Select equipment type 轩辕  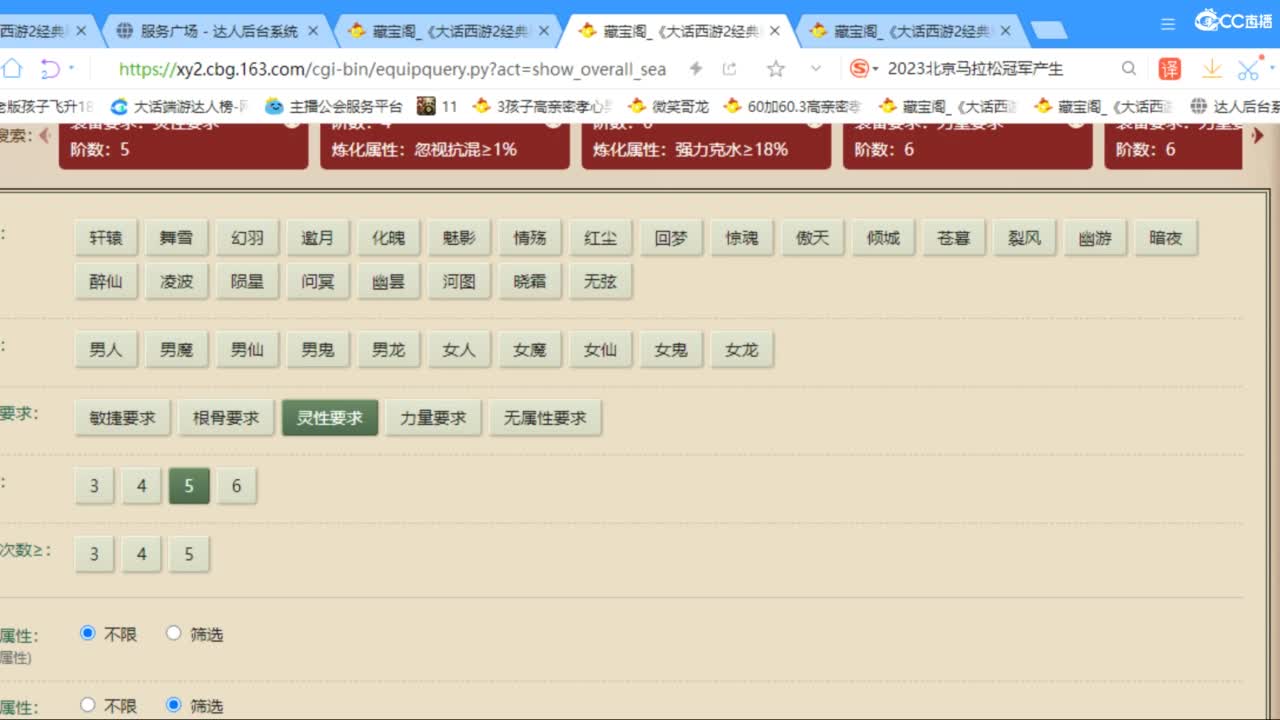106,238
